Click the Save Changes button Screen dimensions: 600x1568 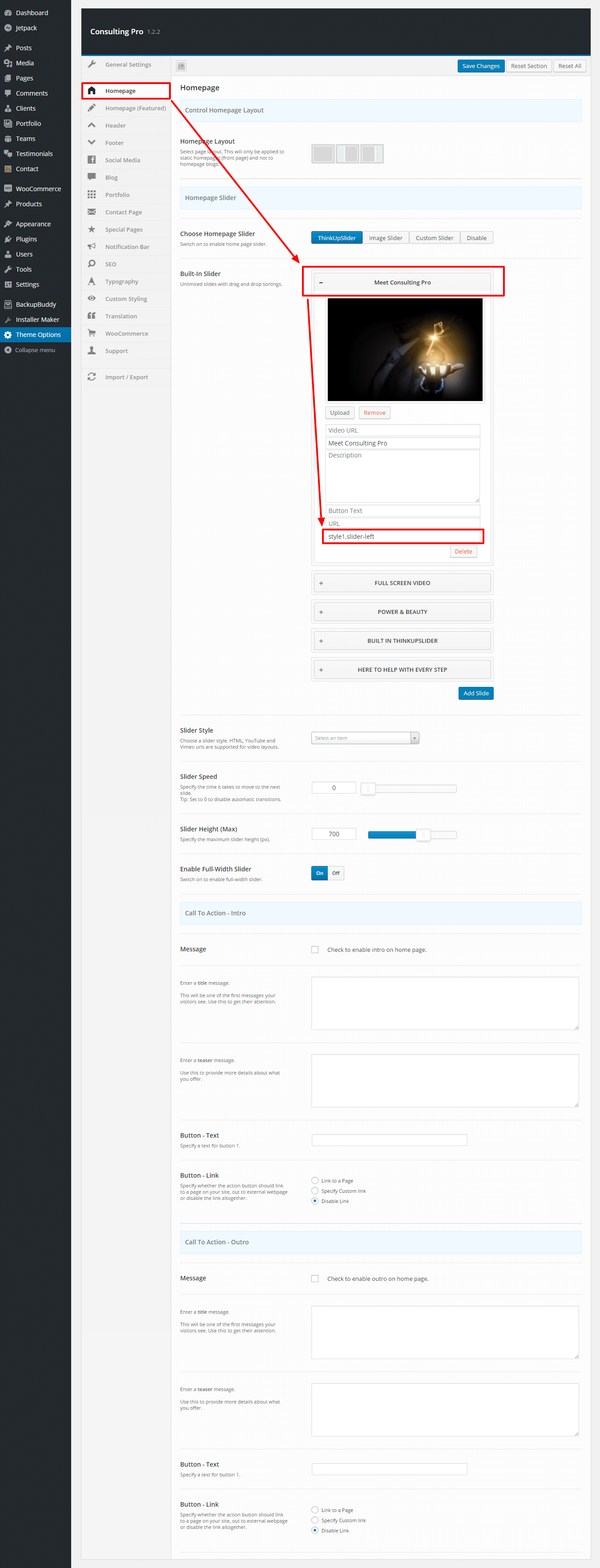tap(481, 66)
